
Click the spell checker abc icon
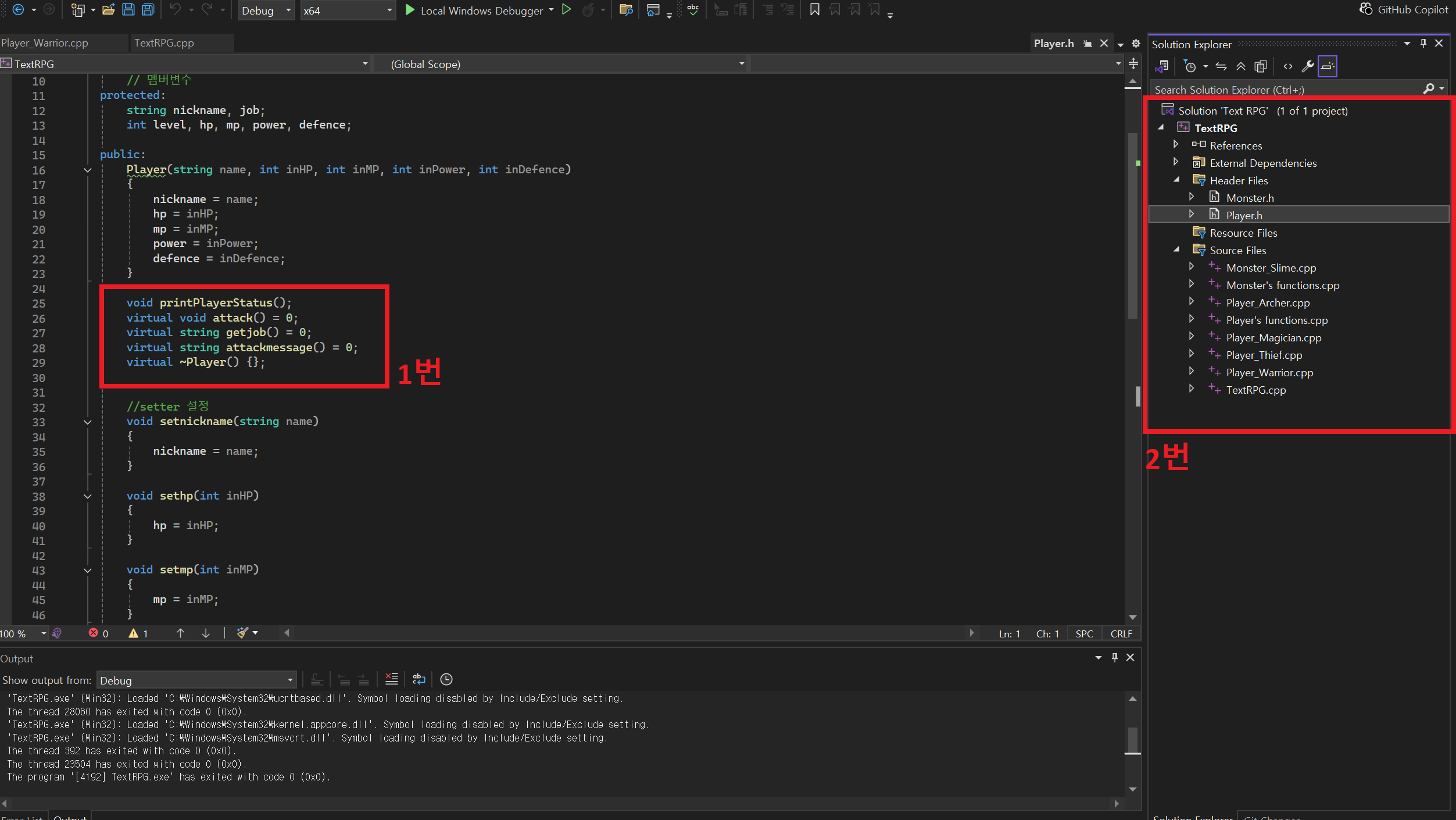pos(693,10)
